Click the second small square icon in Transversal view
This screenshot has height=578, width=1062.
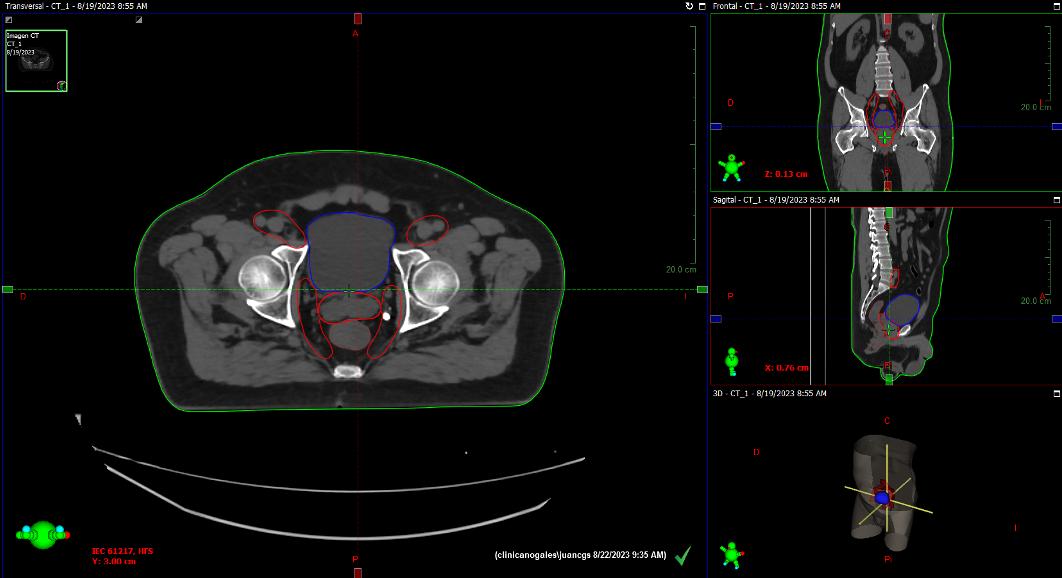point(139,20)
